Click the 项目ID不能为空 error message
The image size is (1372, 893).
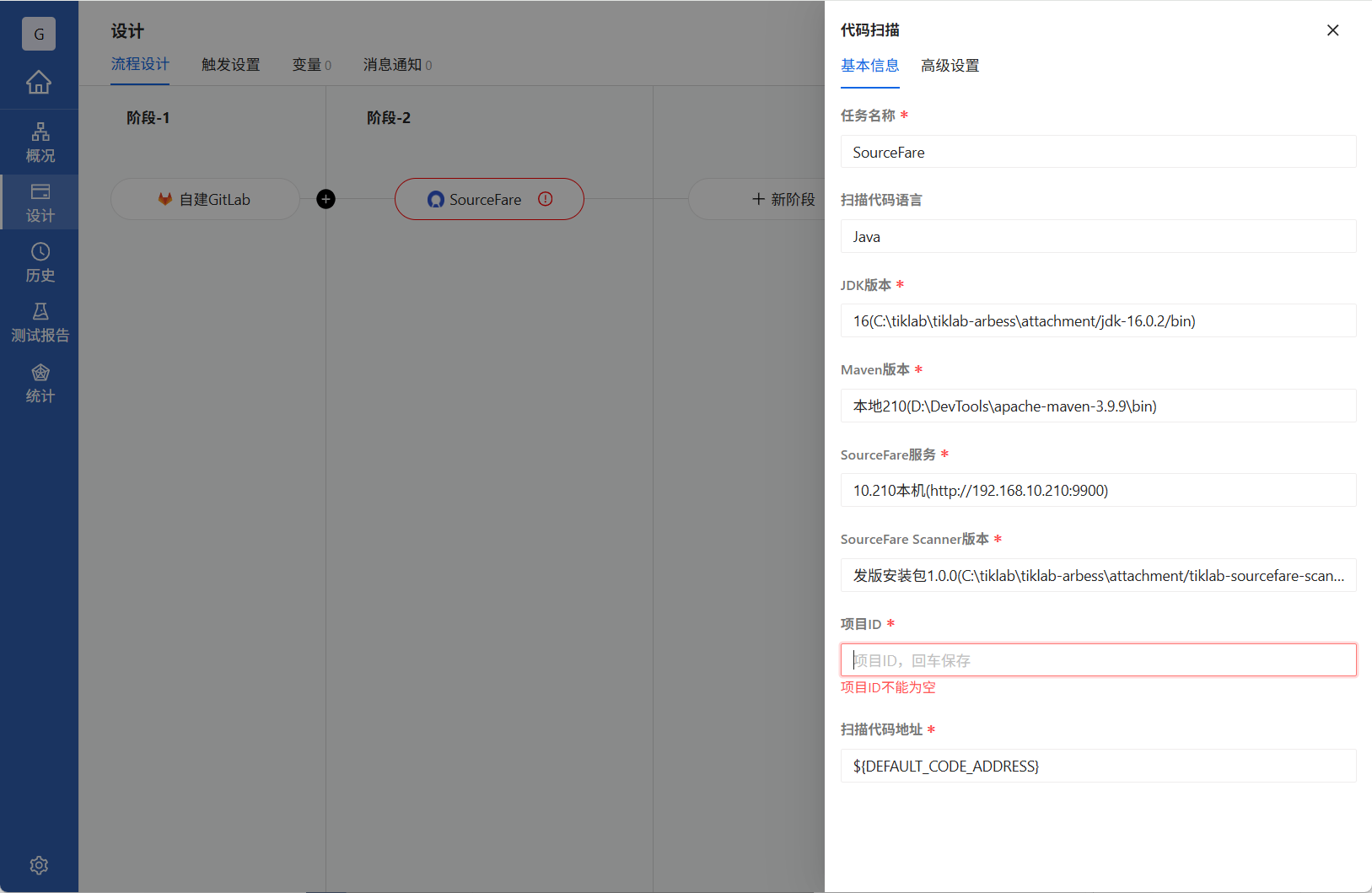[888, 687]
